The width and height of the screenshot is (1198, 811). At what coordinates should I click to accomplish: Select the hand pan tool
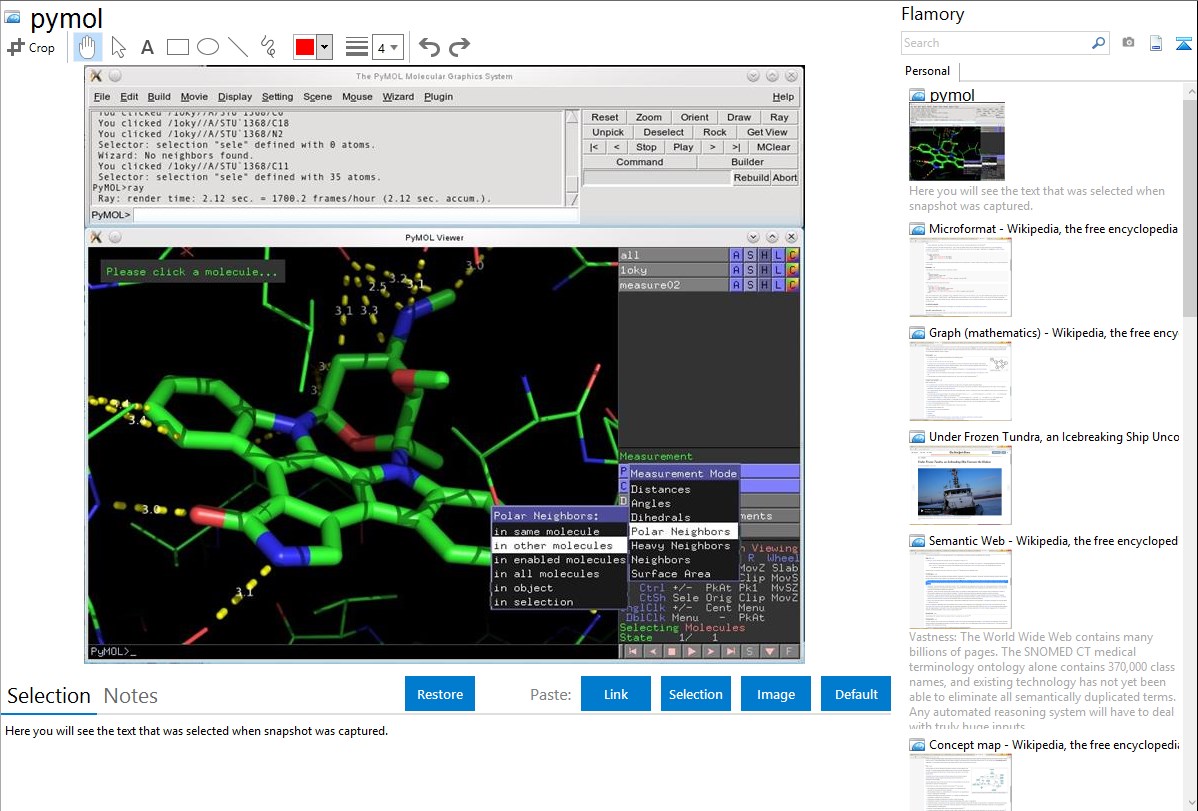87,47
